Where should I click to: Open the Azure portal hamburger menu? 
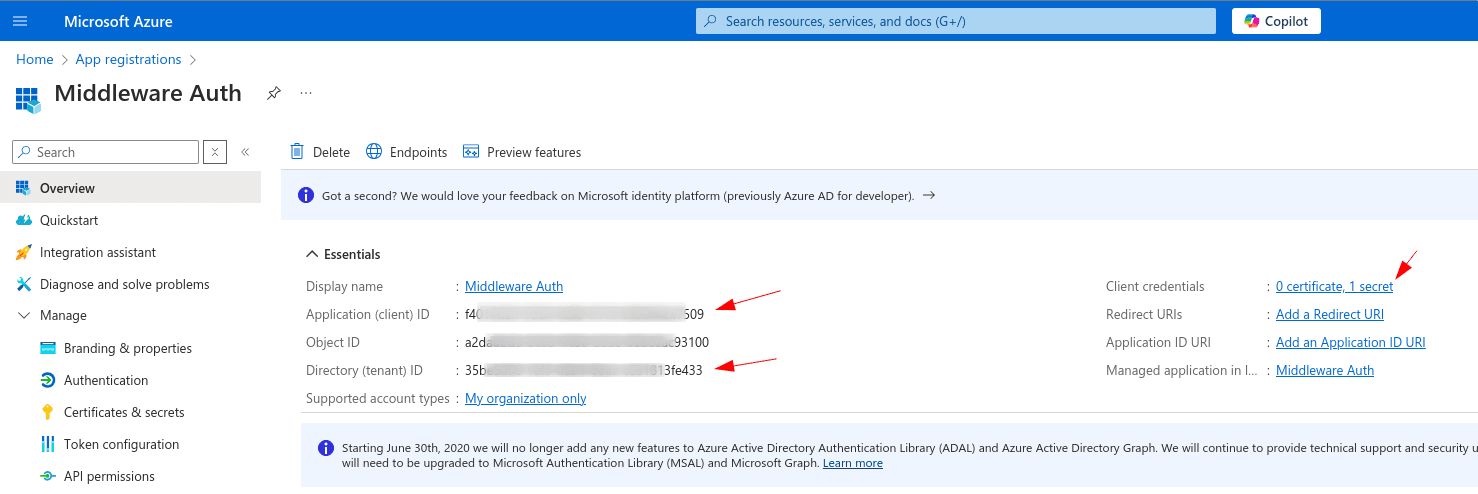(20, 21)
